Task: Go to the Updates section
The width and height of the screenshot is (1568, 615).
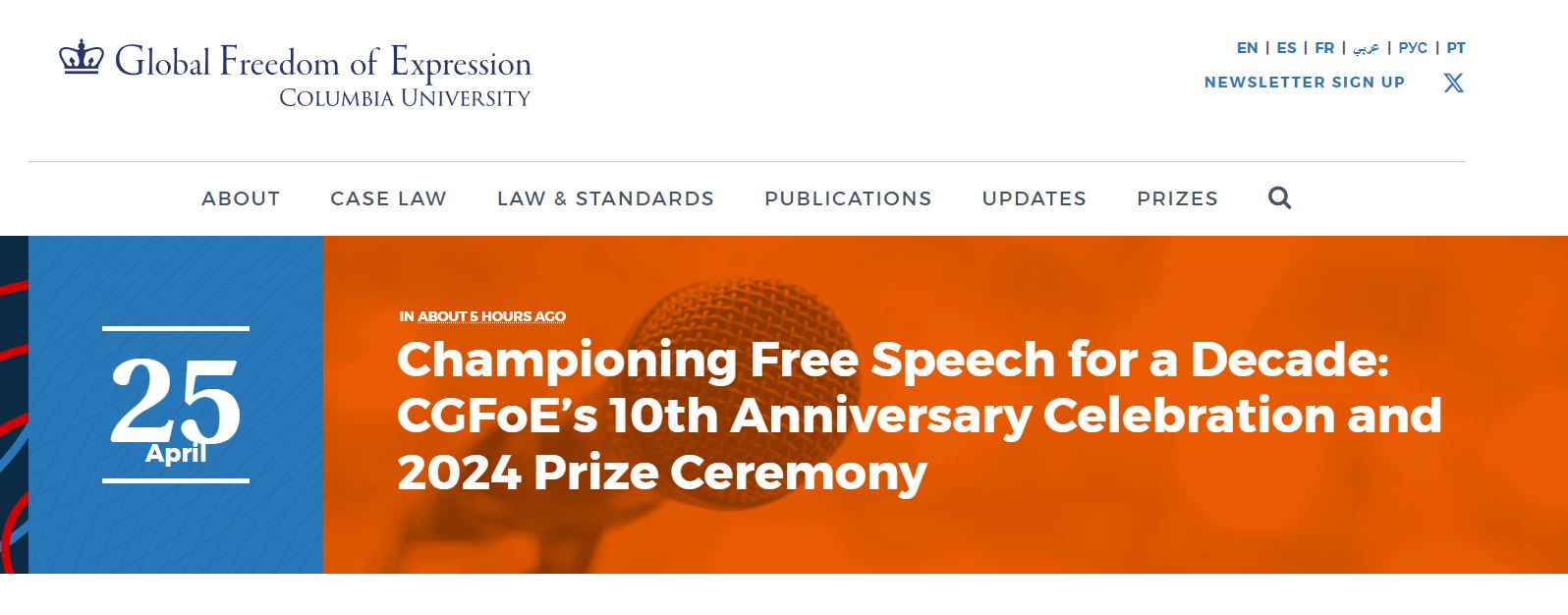Action: tap(1034, 198)
